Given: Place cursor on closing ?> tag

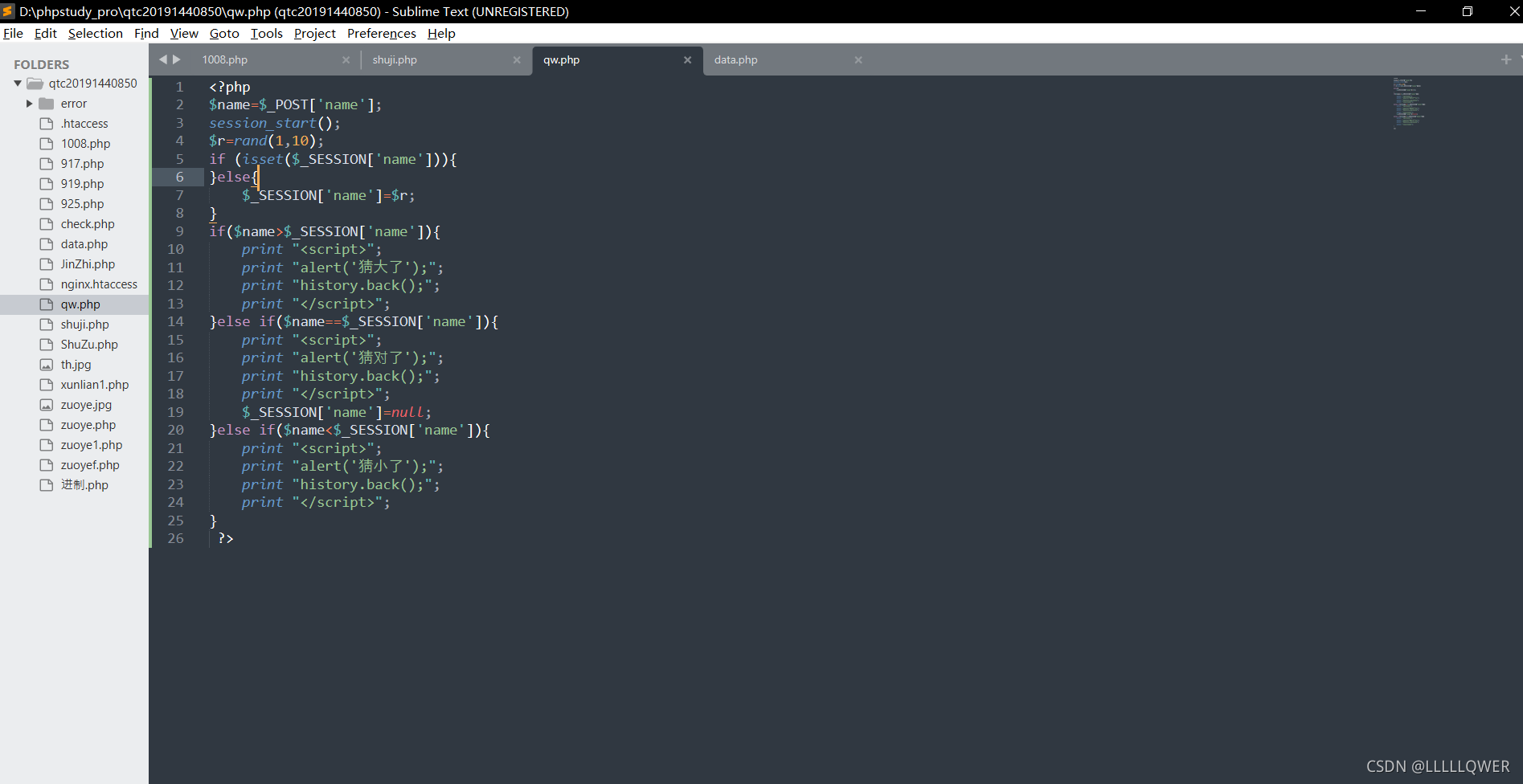Looking at the screenshot, I should (x=226, y=538).
